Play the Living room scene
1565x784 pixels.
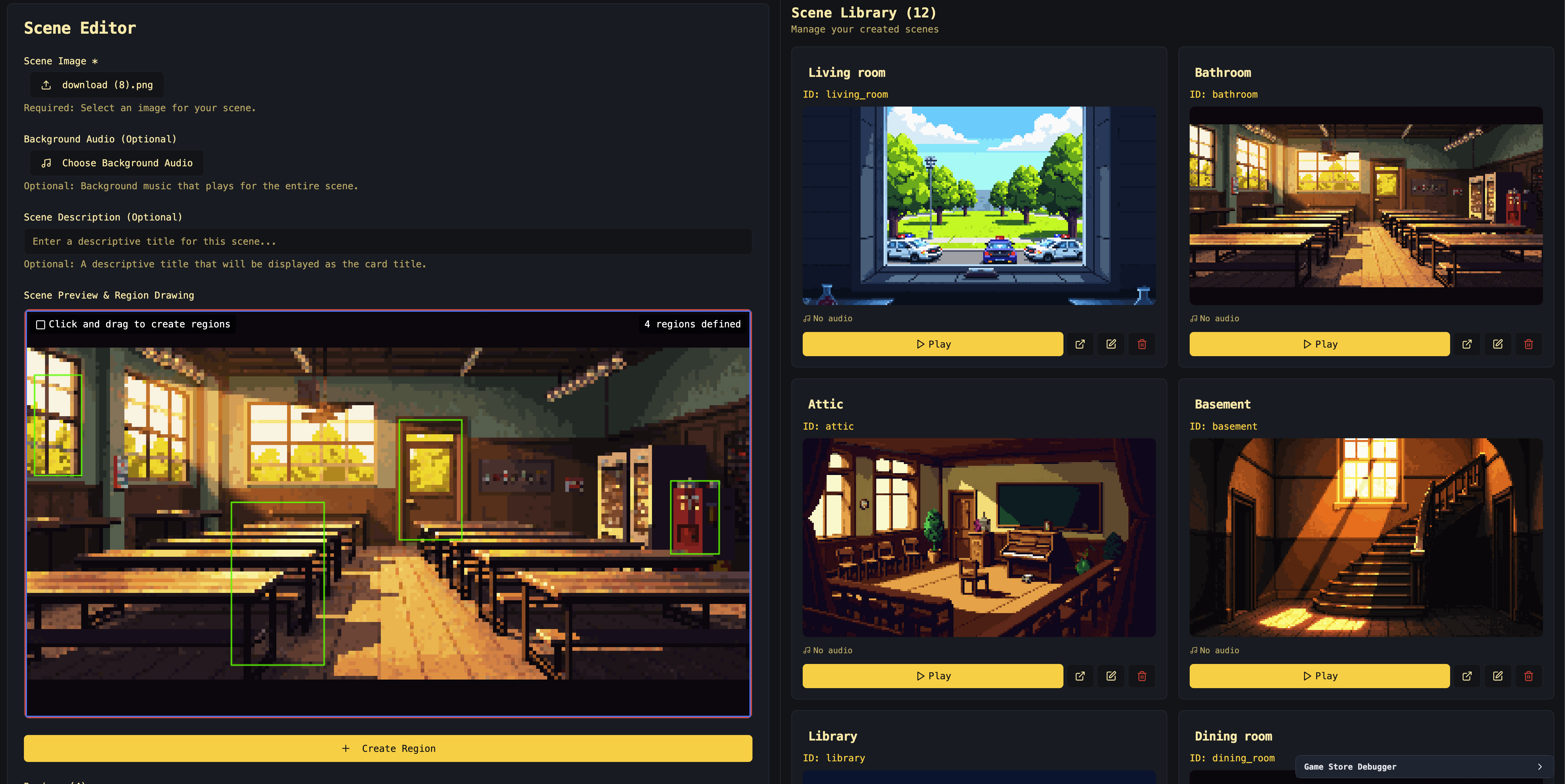point(933,344)
